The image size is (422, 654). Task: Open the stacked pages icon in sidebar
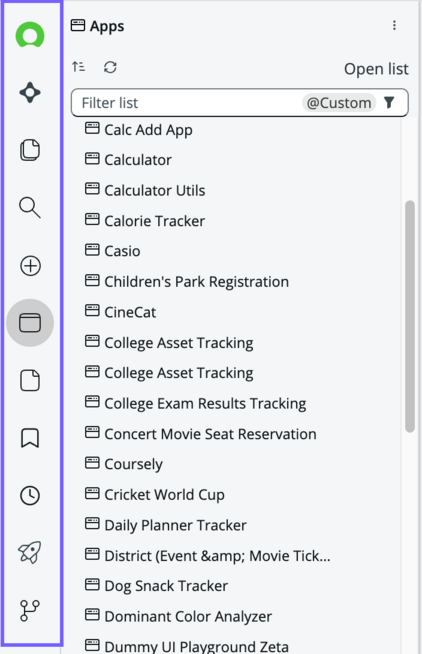tap(30, 150)
